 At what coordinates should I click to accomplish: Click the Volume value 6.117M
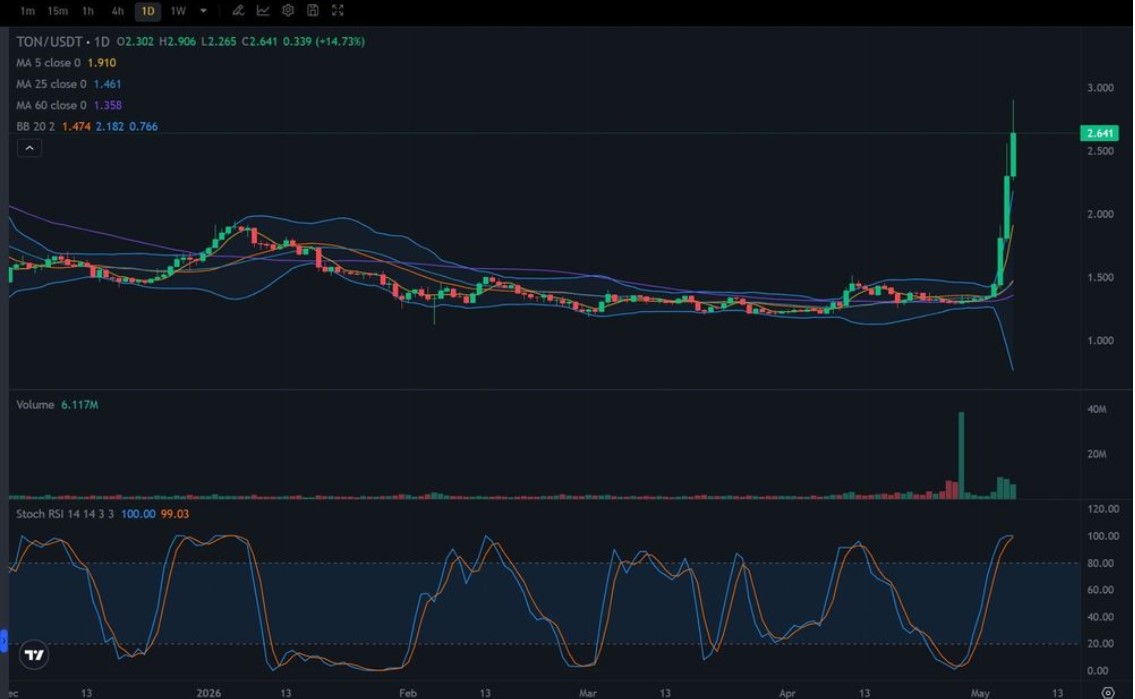point(80,404)
